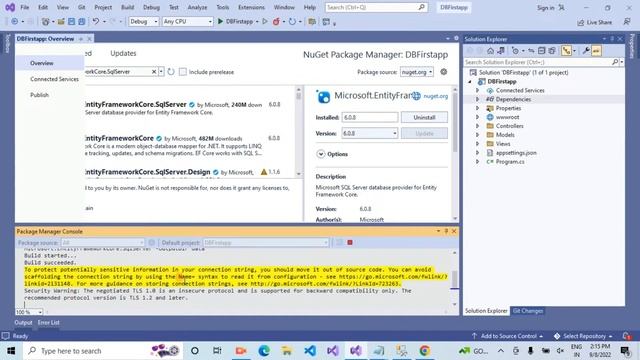The width and height of the screenshot is (640, 360).
Task: Click Show All Files icon
Action: click(x=552, y=51)
